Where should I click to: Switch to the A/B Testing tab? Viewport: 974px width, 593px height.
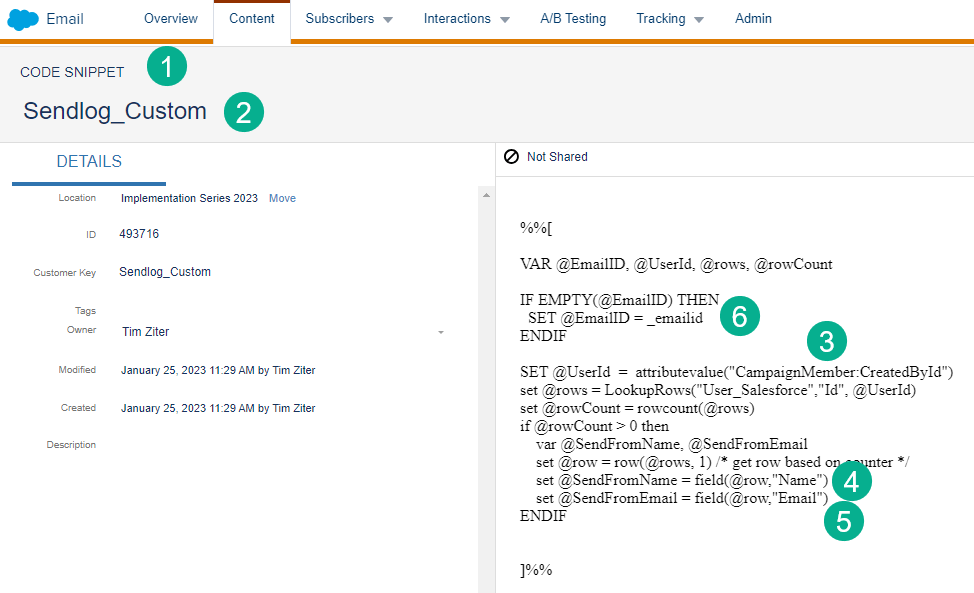point(573,19)
